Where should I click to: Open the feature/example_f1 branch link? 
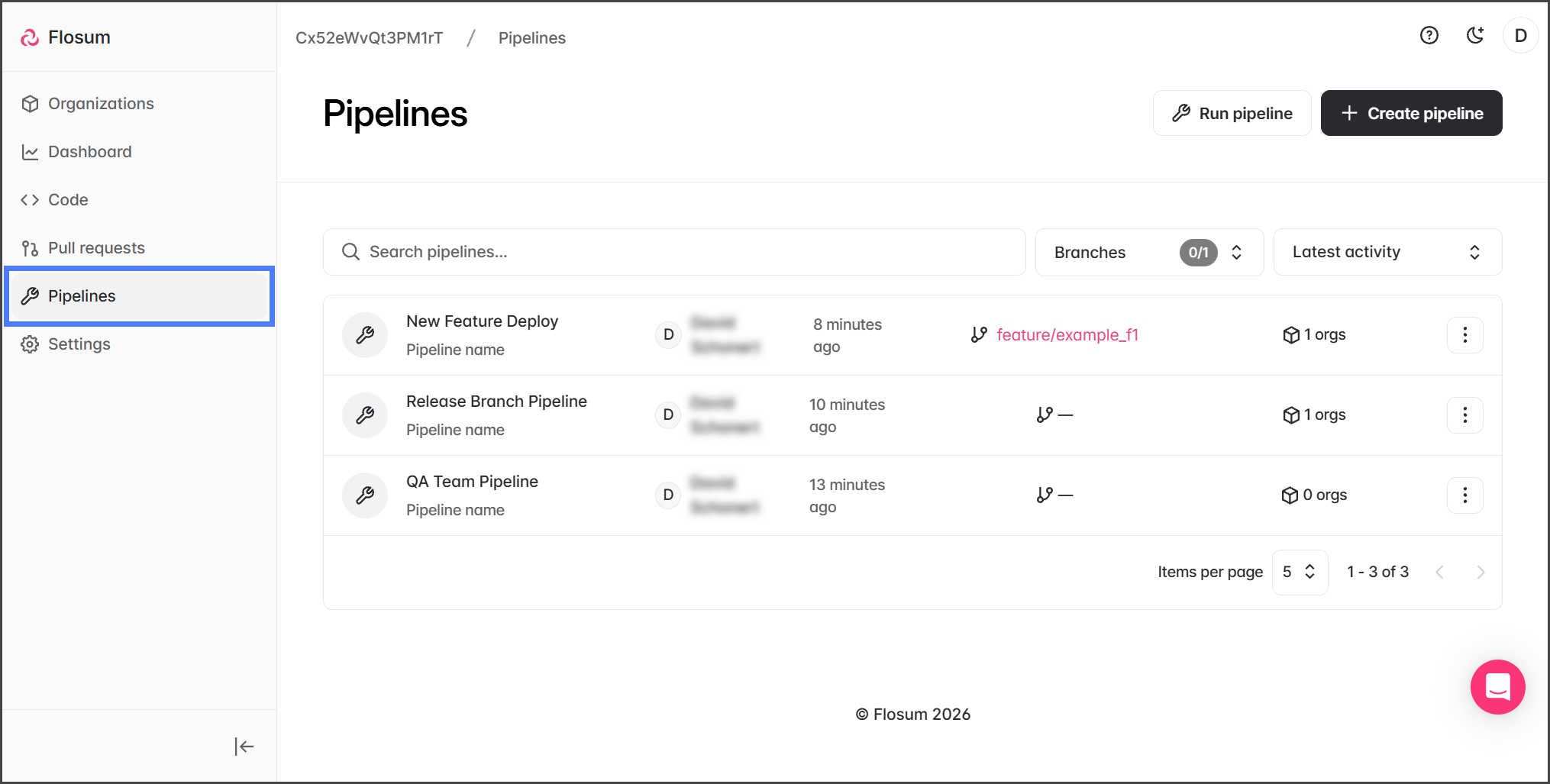tap(1067, 335)
